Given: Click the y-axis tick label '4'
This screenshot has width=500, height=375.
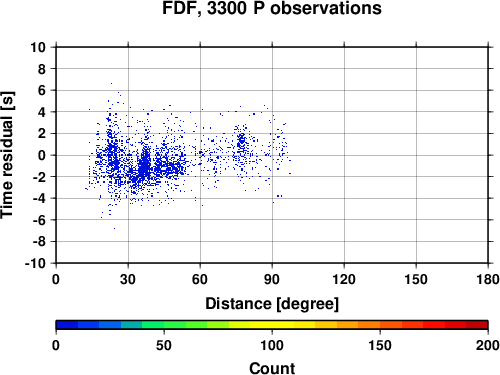Looking at the screenshot, I should 42,112.
